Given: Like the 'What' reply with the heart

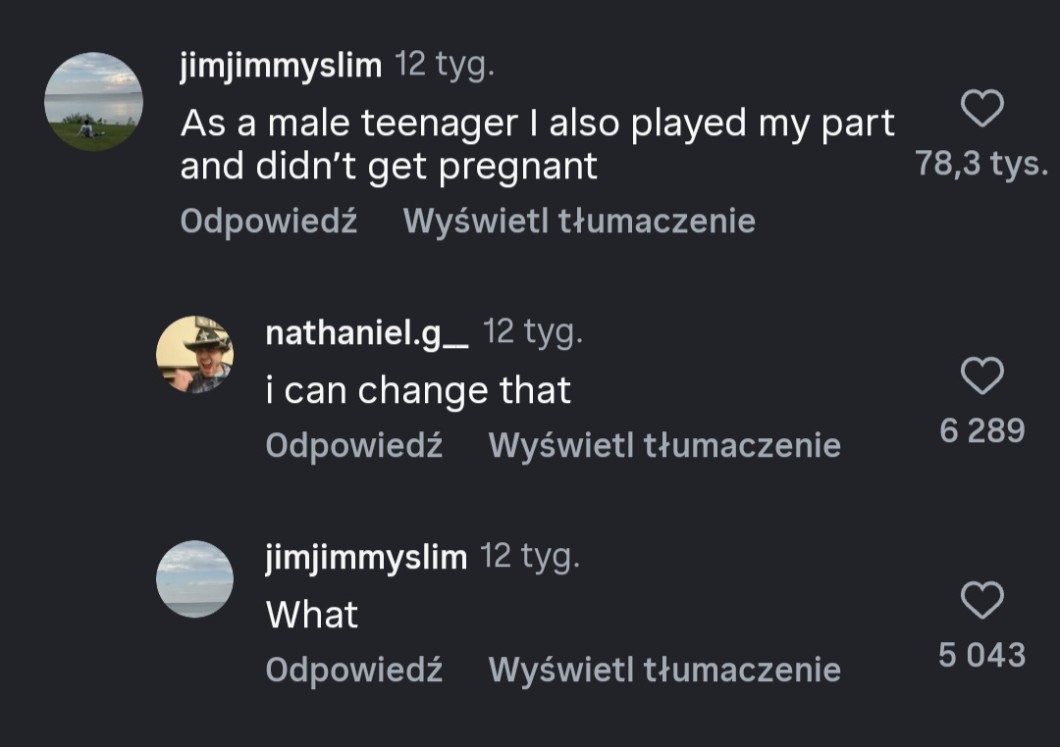Looking at the screenshot, I should pyautogui.click(x=982, y=601).
